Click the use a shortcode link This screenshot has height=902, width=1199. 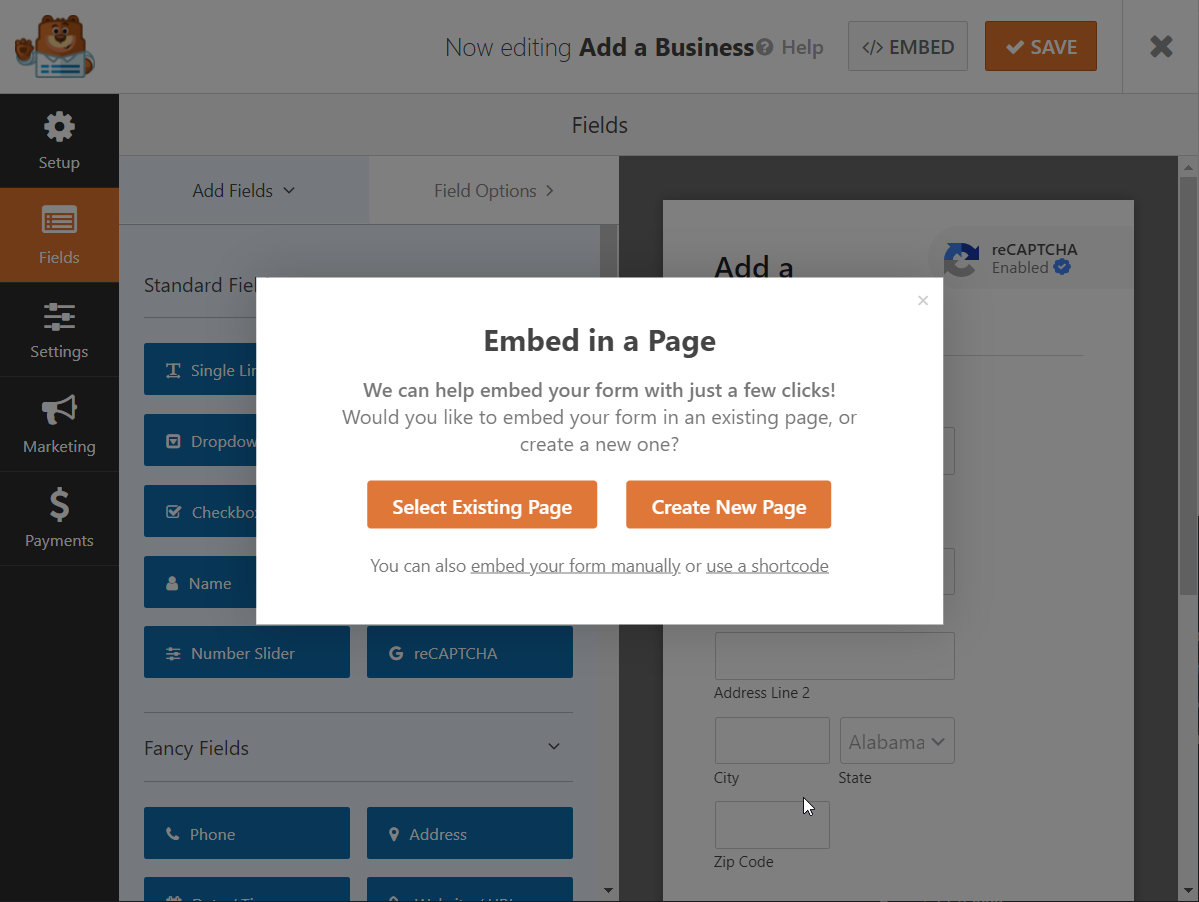pyautogui.click(x=767, y=565)
